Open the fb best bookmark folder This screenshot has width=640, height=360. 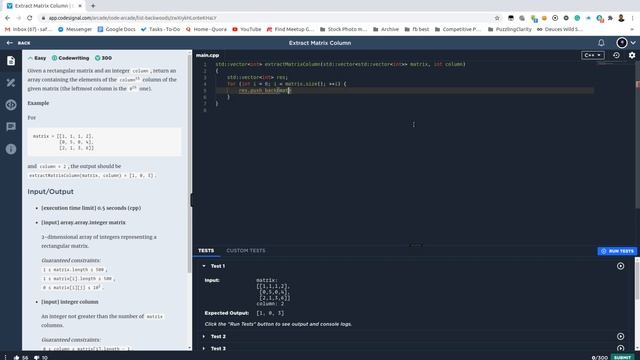pos(417,29)
